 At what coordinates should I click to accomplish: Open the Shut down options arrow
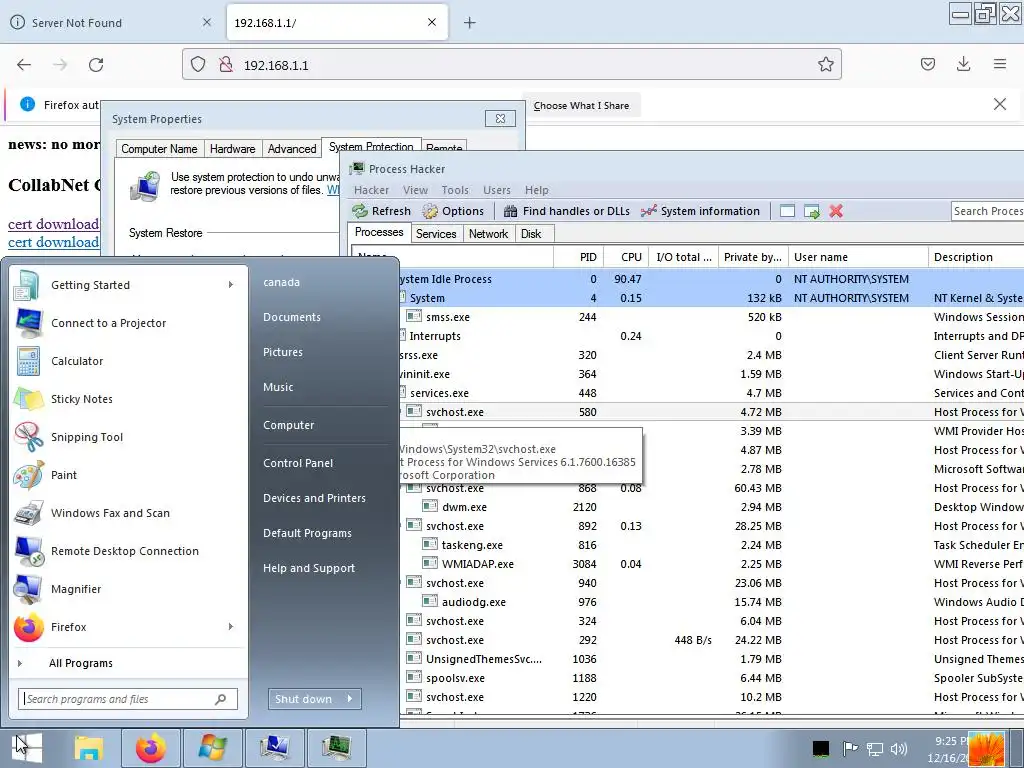[x=351, y=699]
